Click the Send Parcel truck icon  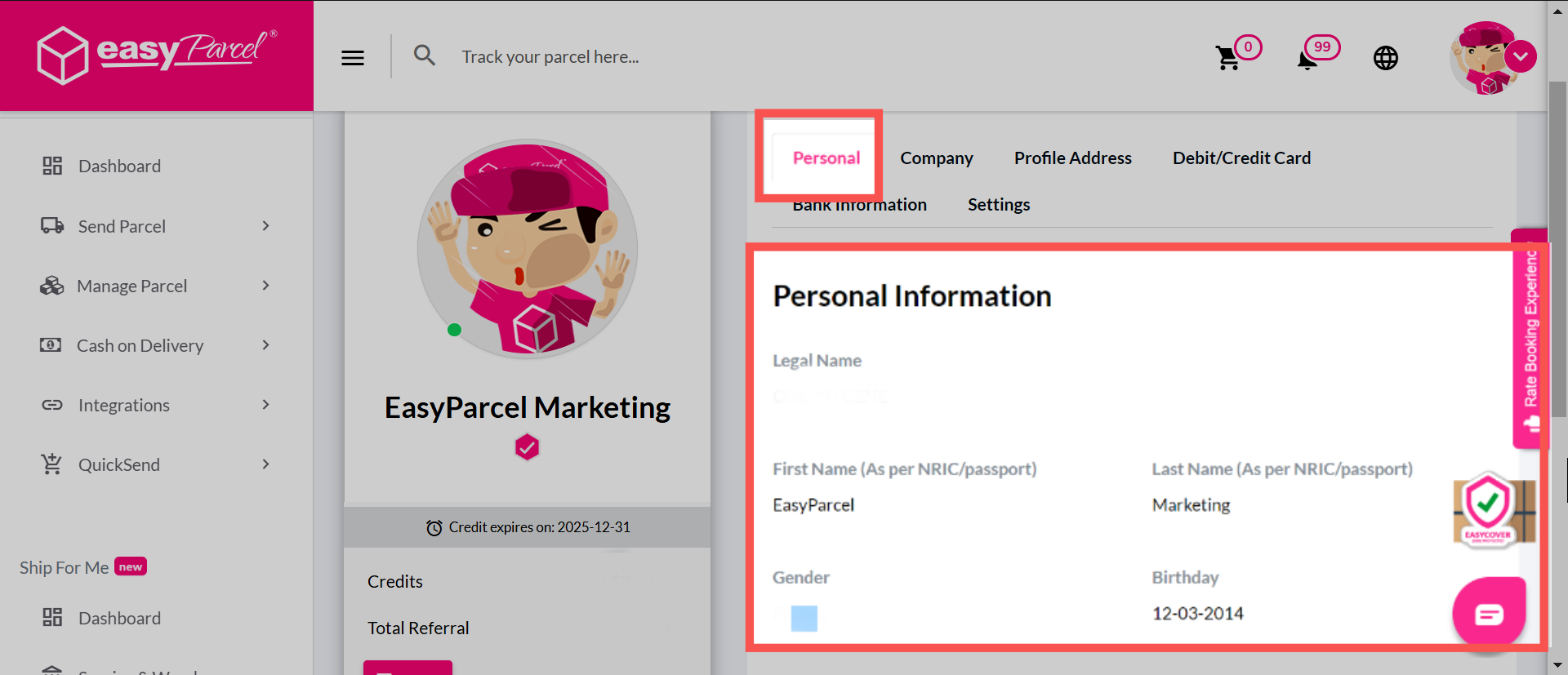point(52,225)
